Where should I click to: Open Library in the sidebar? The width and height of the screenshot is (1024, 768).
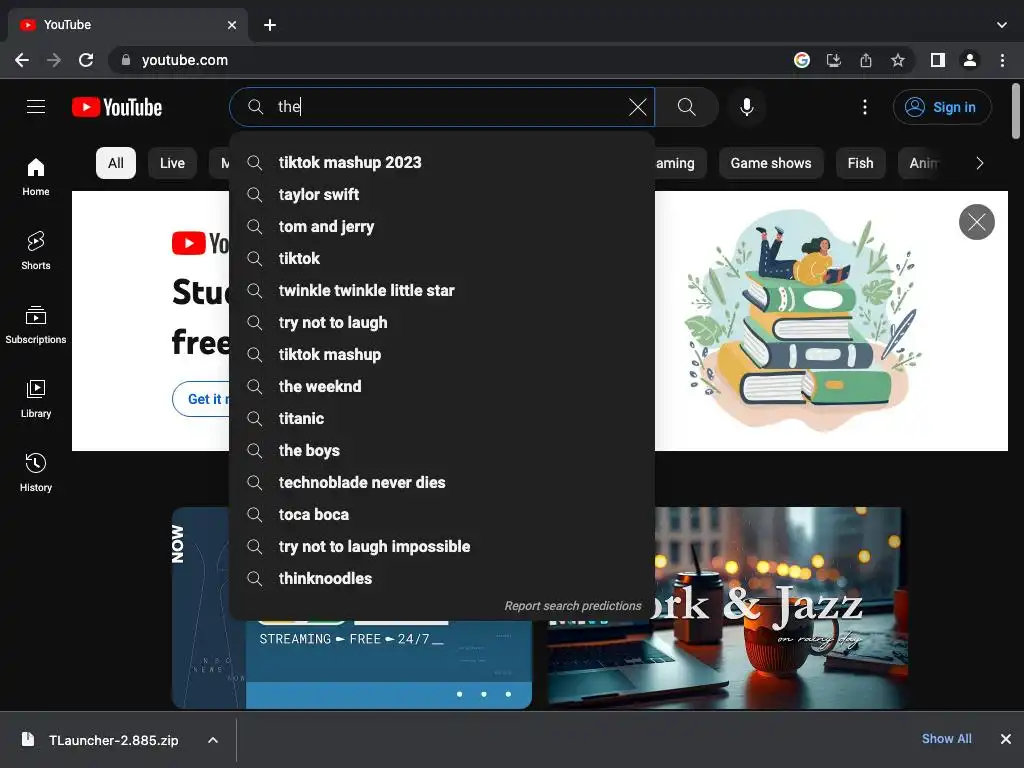coord(36,398)
